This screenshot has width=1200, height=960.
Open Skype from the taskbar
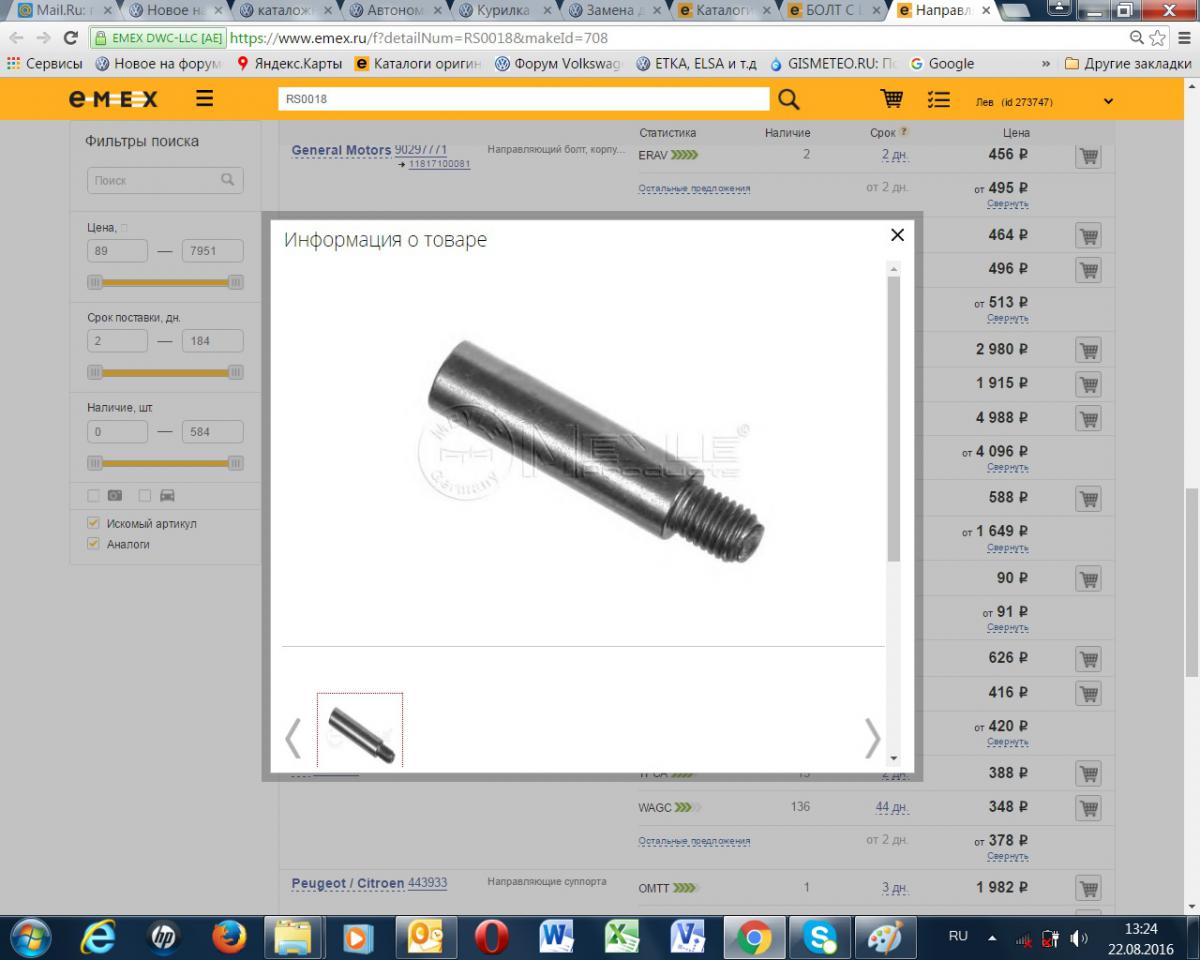point(820,936)
